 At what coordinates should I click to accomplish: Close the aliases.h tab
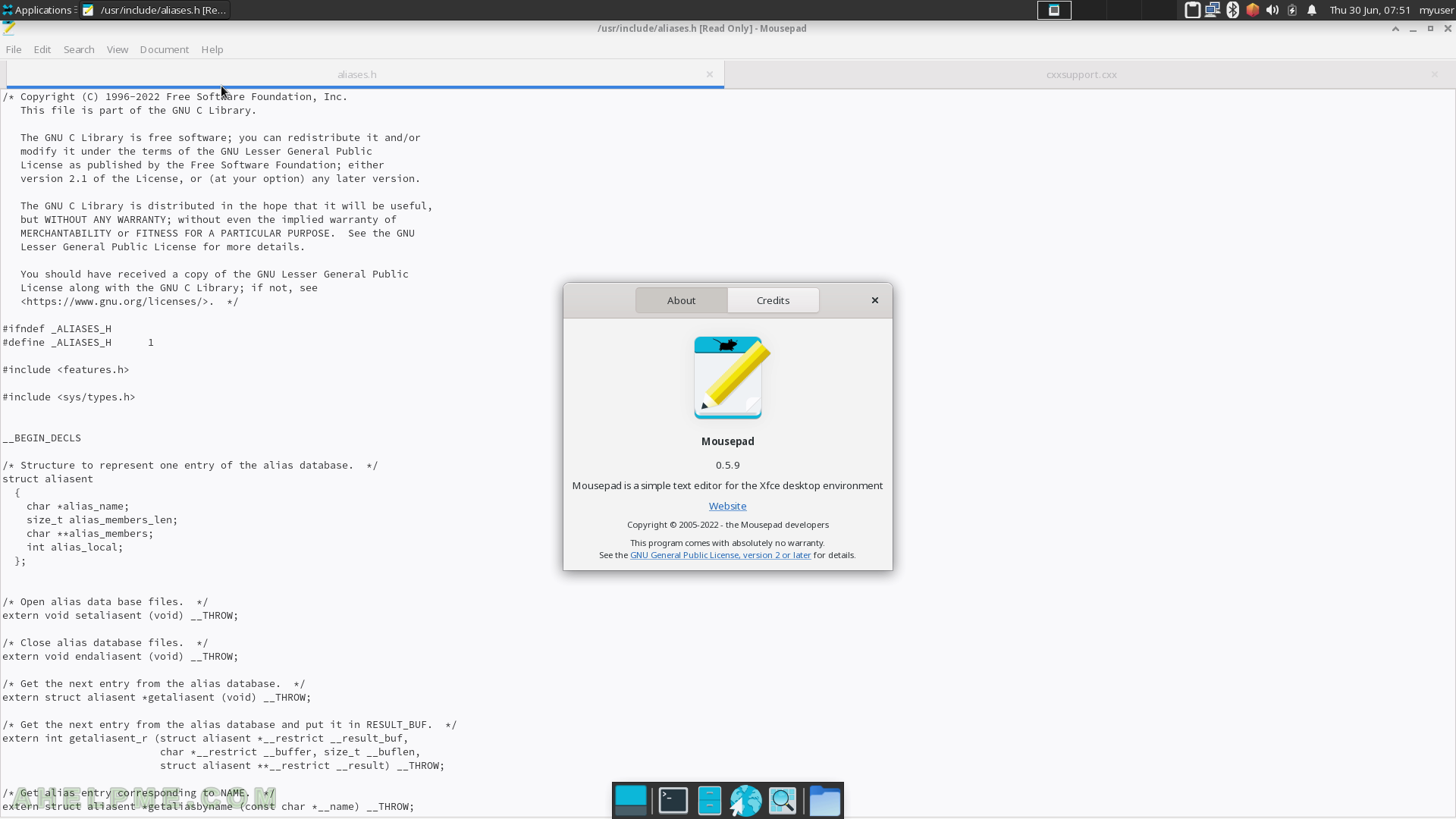710,74
